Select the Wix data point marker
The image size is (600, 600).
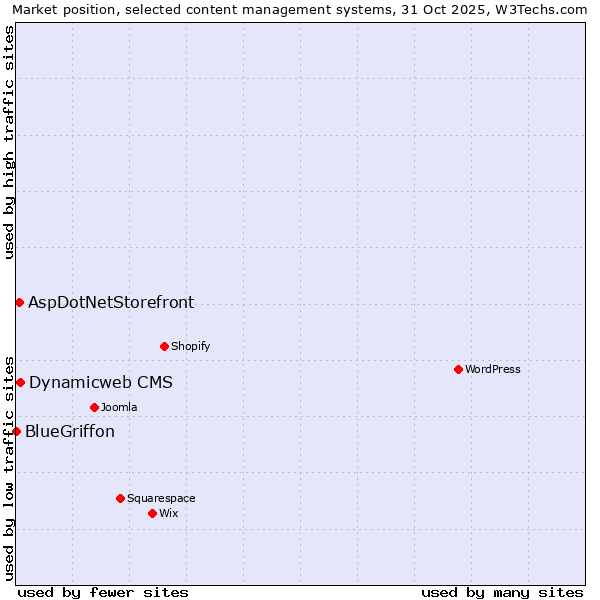tap(152, 513)
